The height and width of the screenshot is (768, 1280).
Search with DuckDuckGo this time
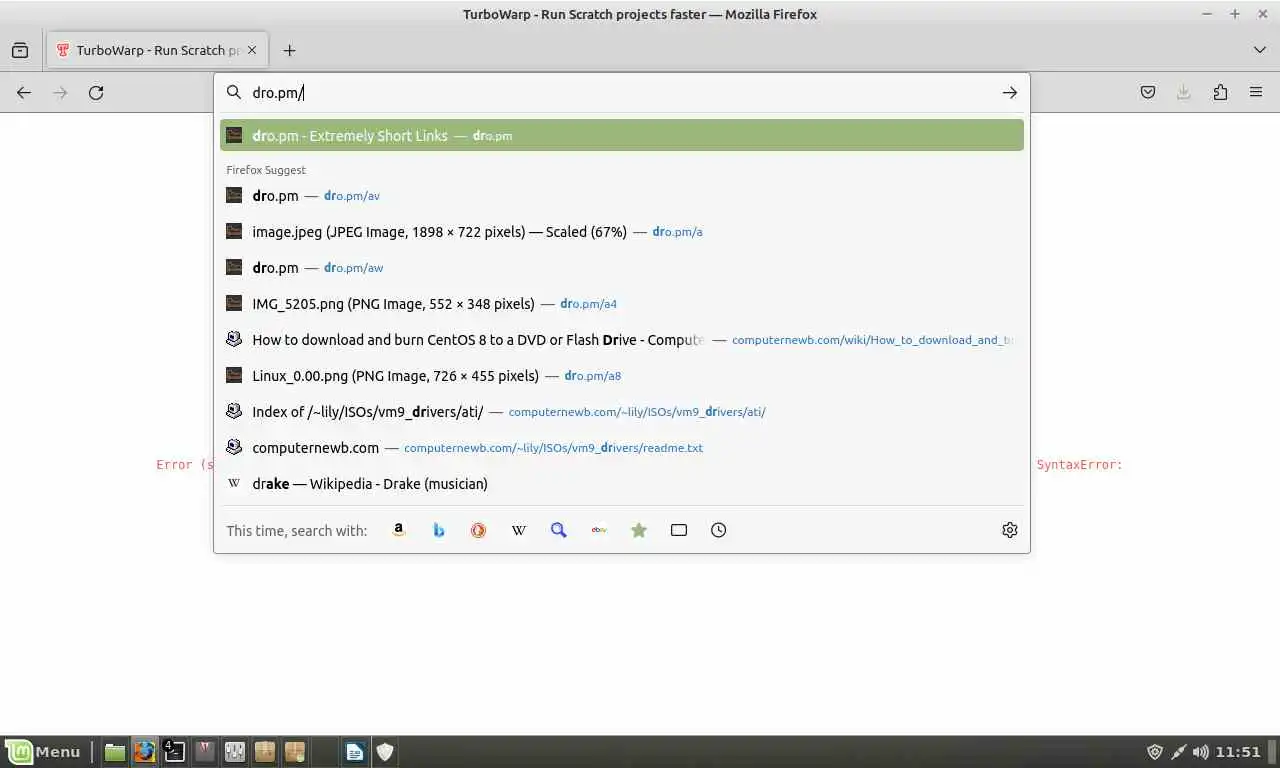(x=479, y=530)
